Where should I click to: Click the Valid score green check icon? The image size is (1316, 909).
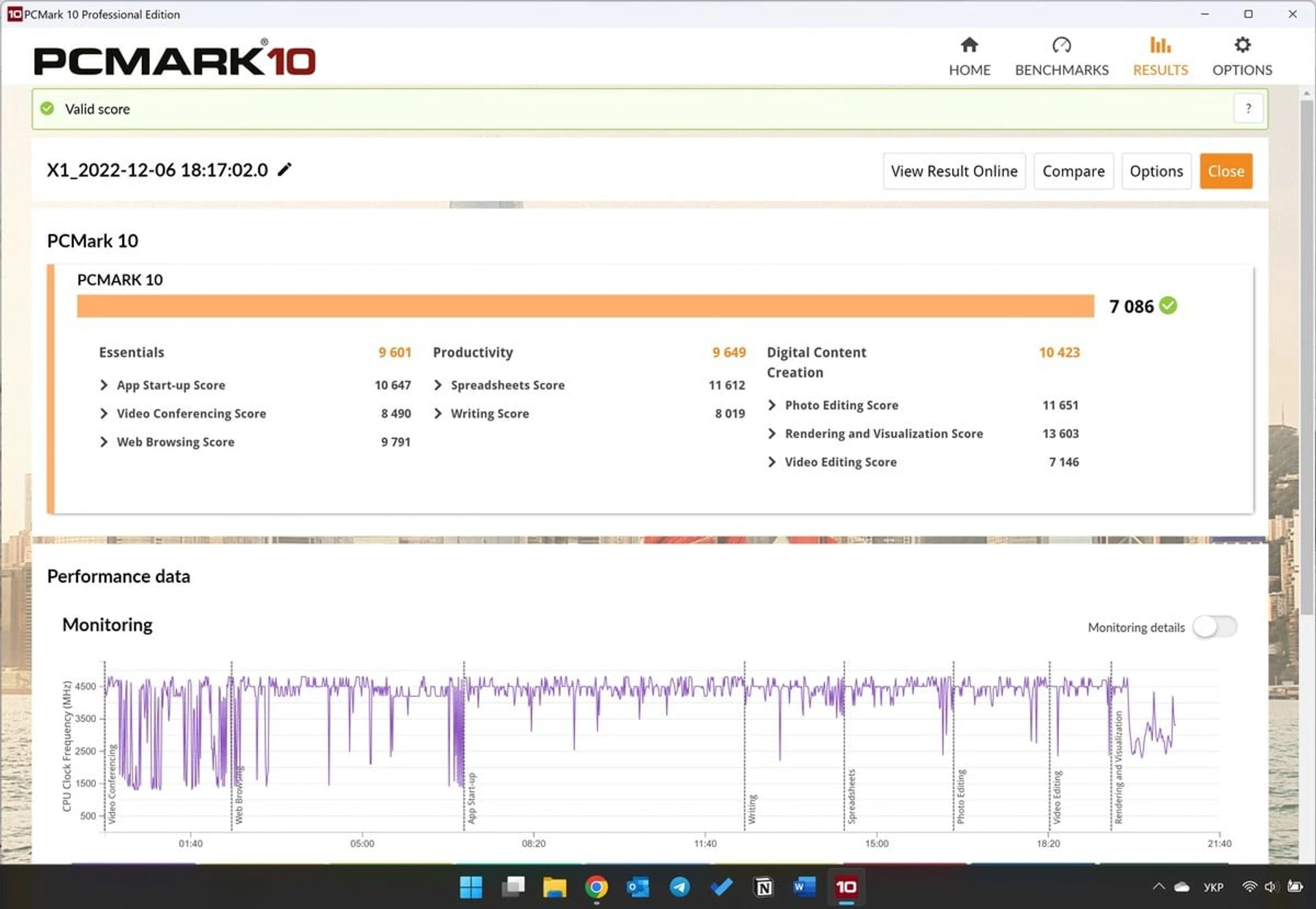47,108
